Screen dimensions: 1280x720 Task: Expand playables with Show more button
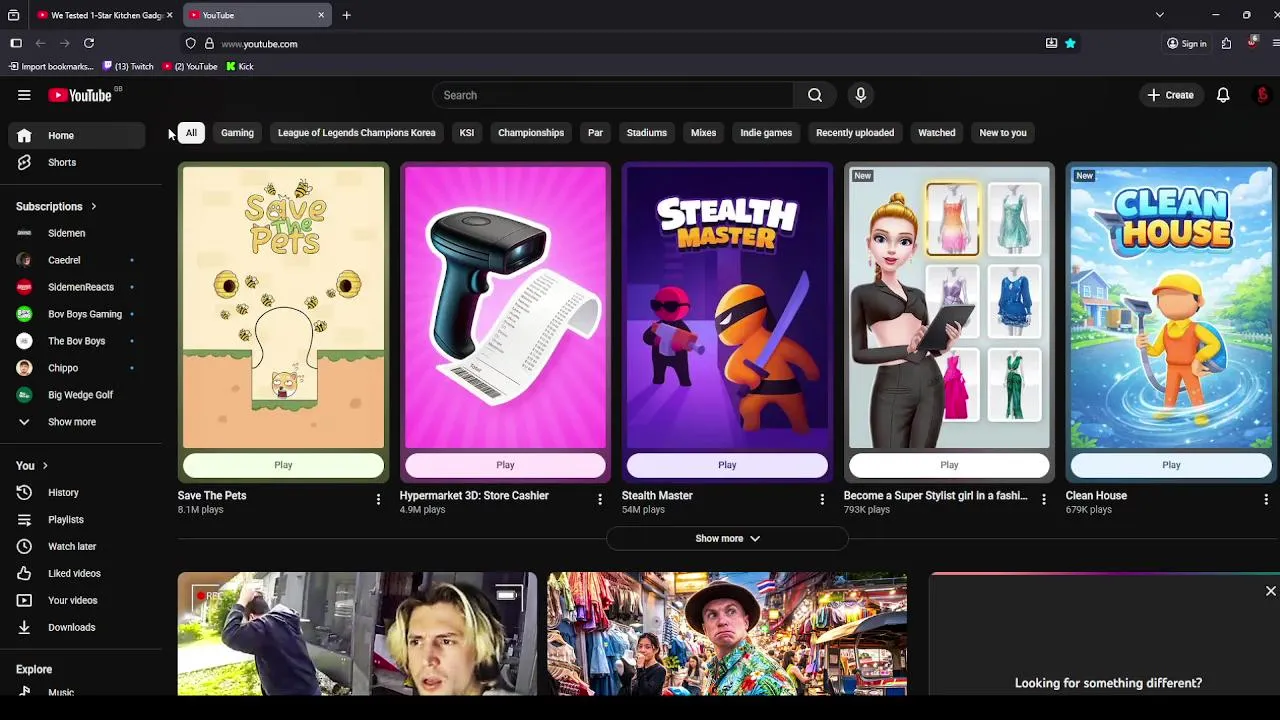727,538
